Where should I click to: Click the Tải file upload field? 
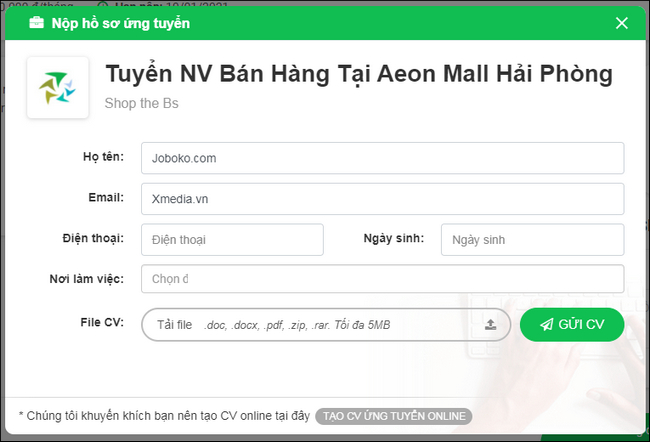coord(326,325)
